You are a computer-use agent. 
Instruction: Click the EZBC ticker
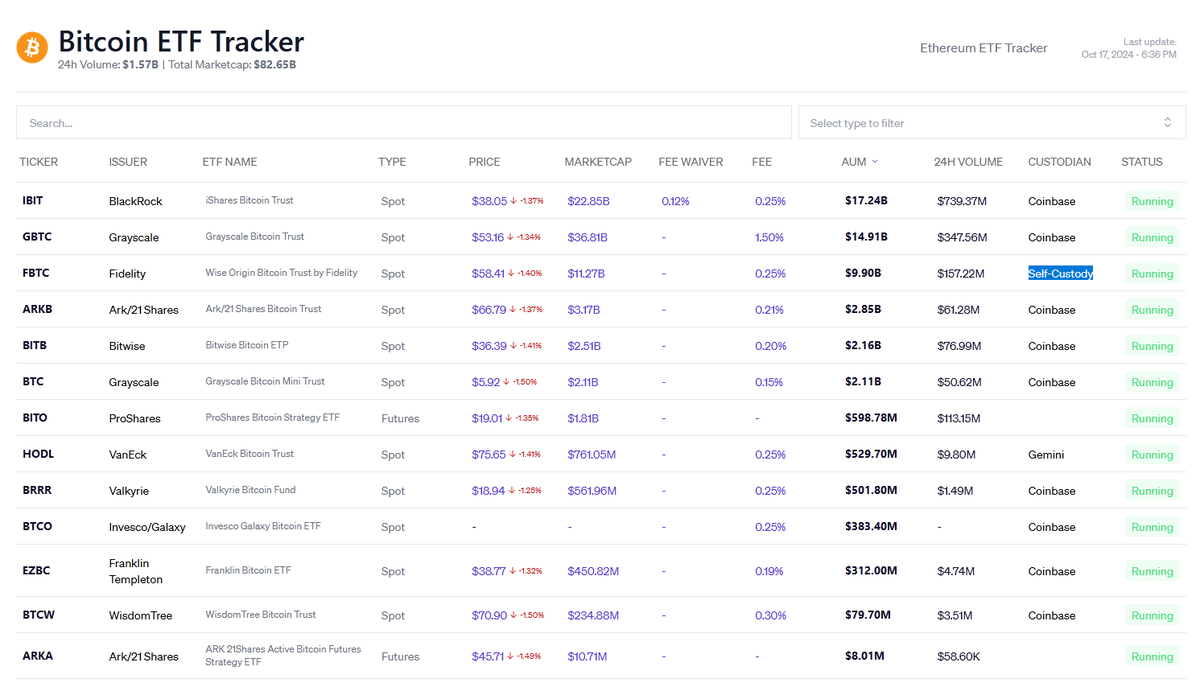click(x=36, y=571)
